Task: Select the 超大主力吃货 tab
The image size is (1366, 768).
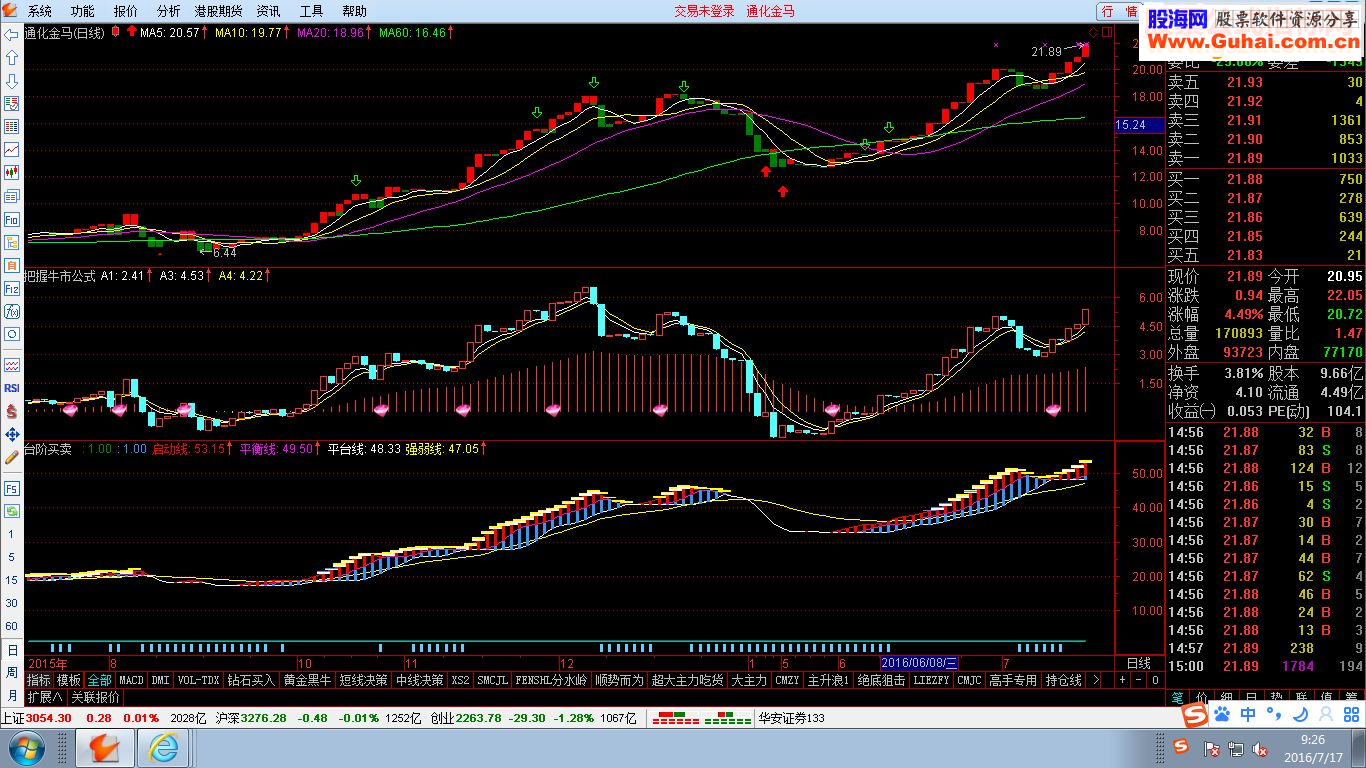Action: click(687, 680)
